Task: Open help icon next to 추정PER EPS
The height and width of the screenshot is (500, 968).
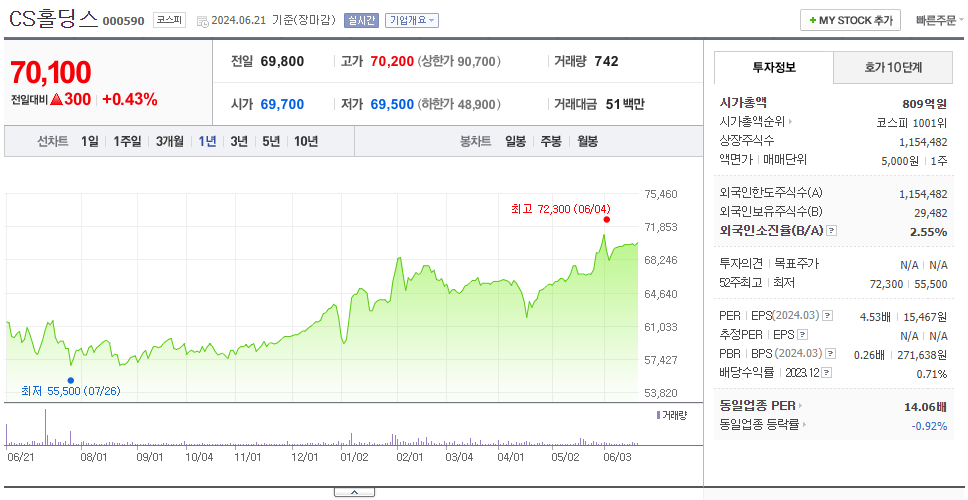Action: 802,335
